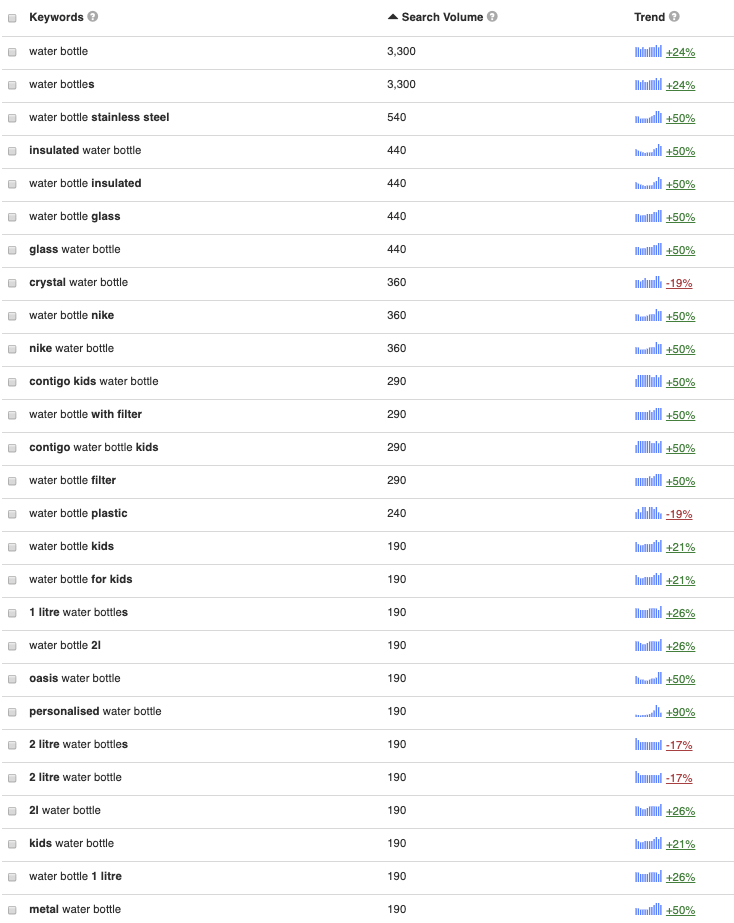Click the 'water bottle with filter' keyword

click(85, 415)
